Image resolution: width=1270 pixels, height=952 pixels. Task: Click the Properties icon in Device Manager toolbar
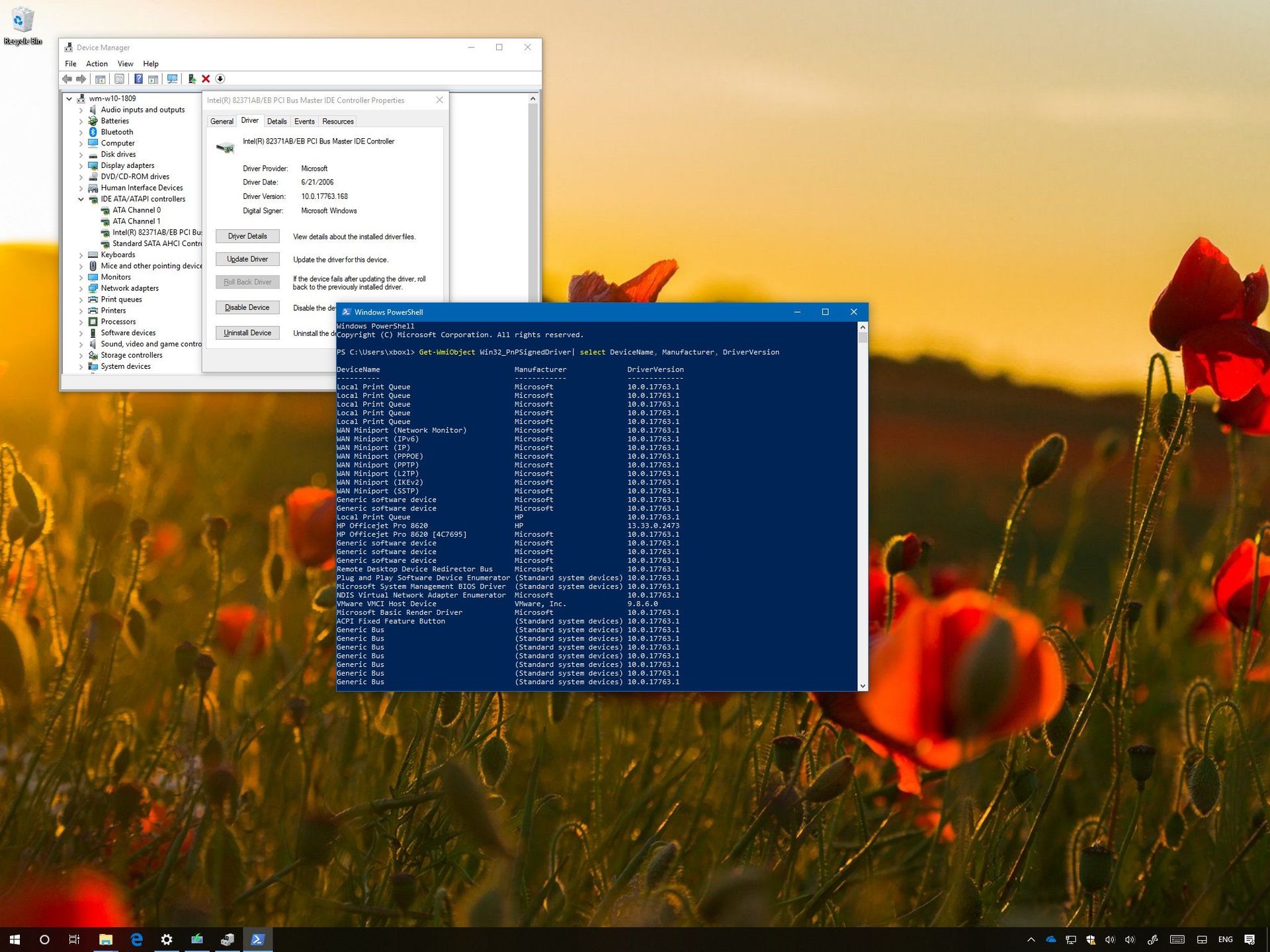120,79
